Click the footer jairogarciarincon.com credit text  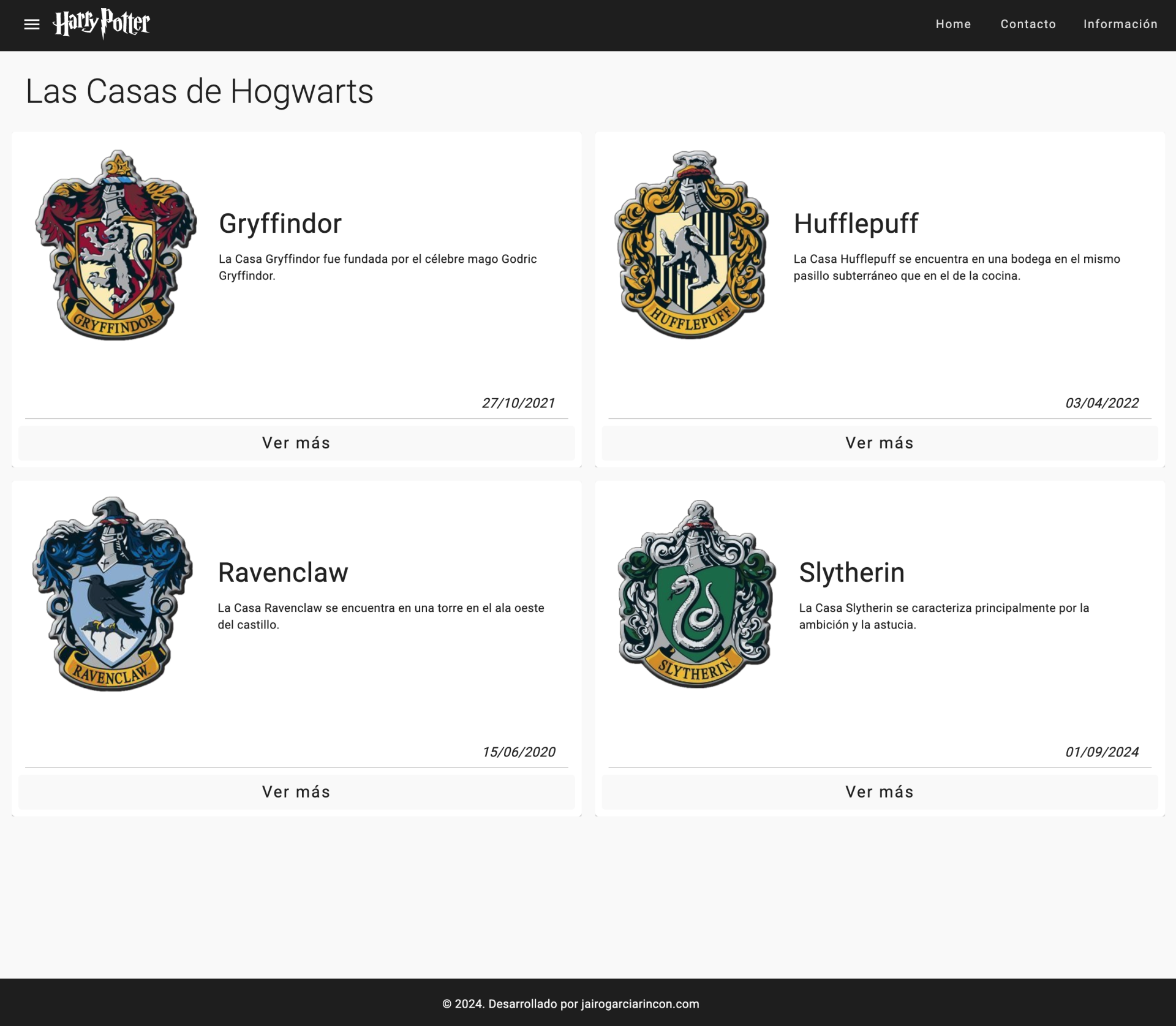point(639,1004)
